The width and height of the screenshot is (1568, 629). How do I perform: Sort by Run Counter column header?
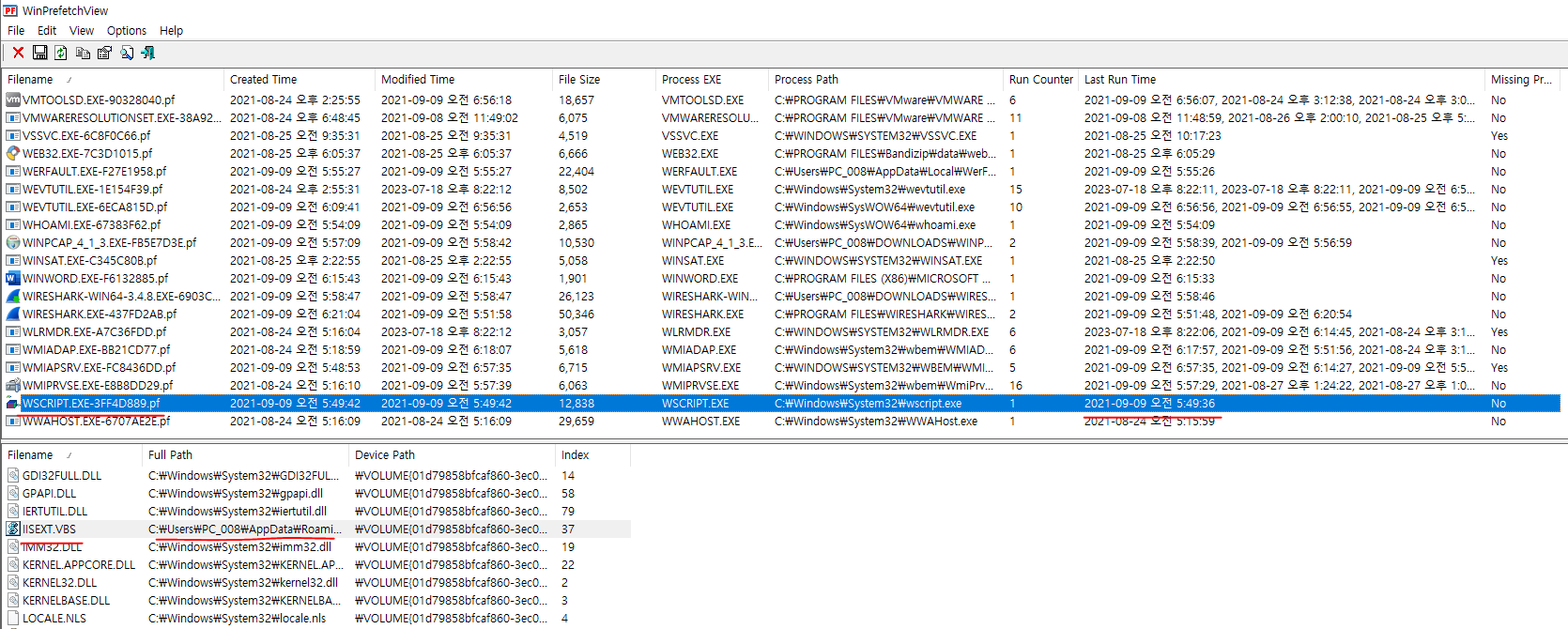pyautogui.click(x=1040, y=80)
